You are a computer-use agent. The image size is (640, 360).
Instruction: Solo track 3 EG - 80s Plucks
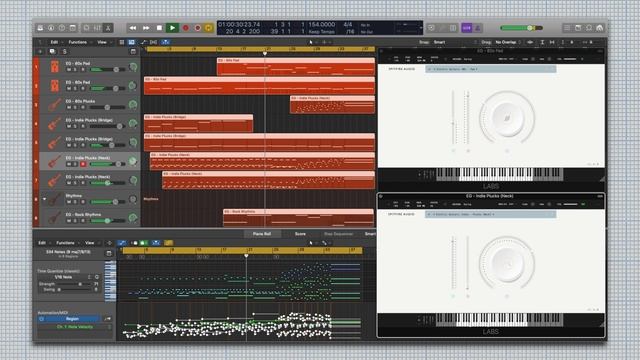(x=75, y=107)
